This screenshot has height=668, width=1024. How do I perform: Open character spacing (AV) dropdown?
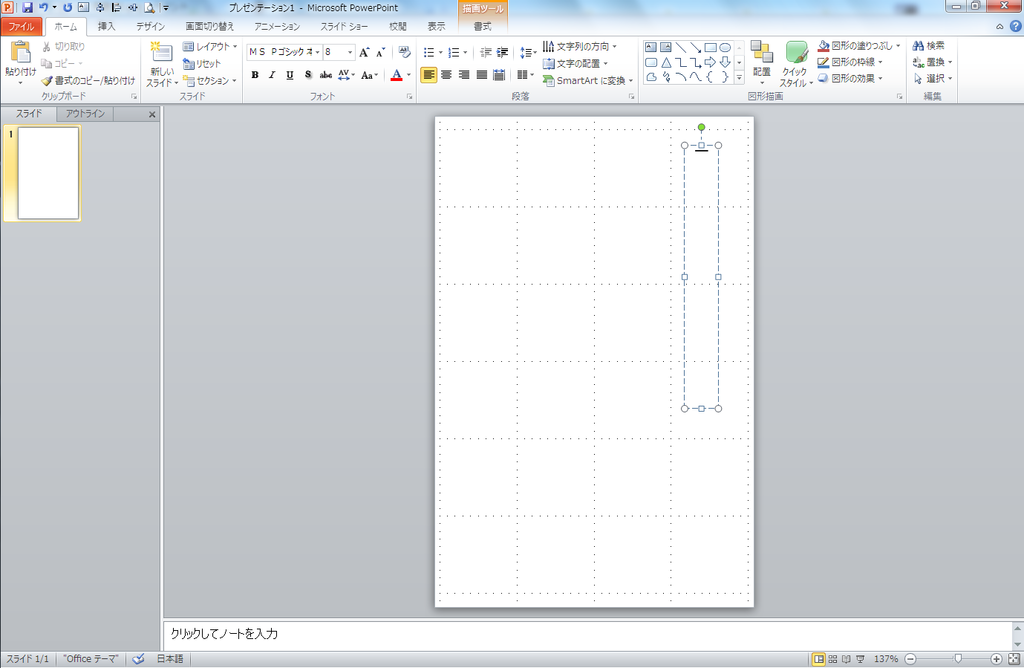[x=347, y=75]
